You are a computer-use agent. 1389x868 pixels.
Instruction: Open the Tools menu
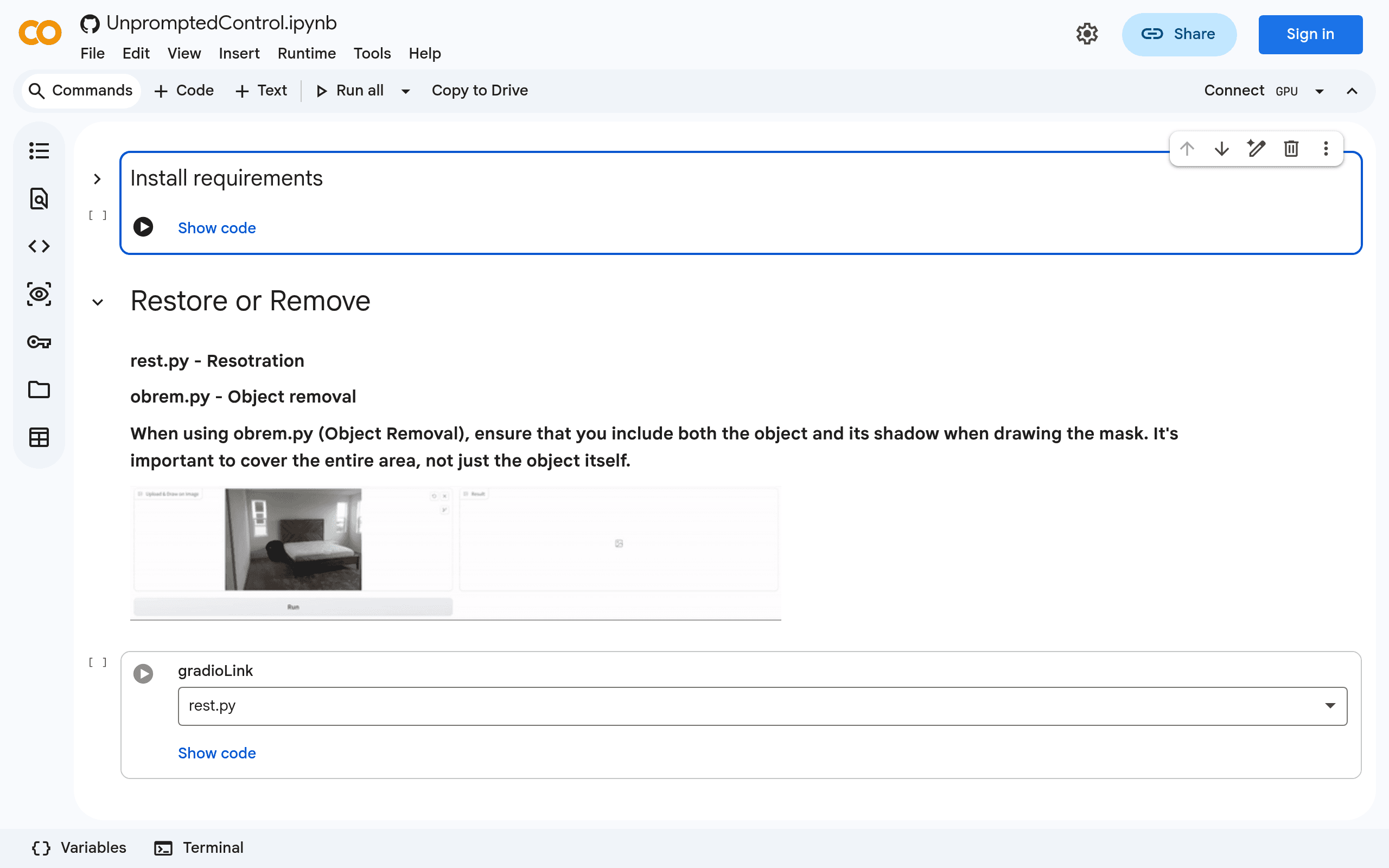point(373,53)
